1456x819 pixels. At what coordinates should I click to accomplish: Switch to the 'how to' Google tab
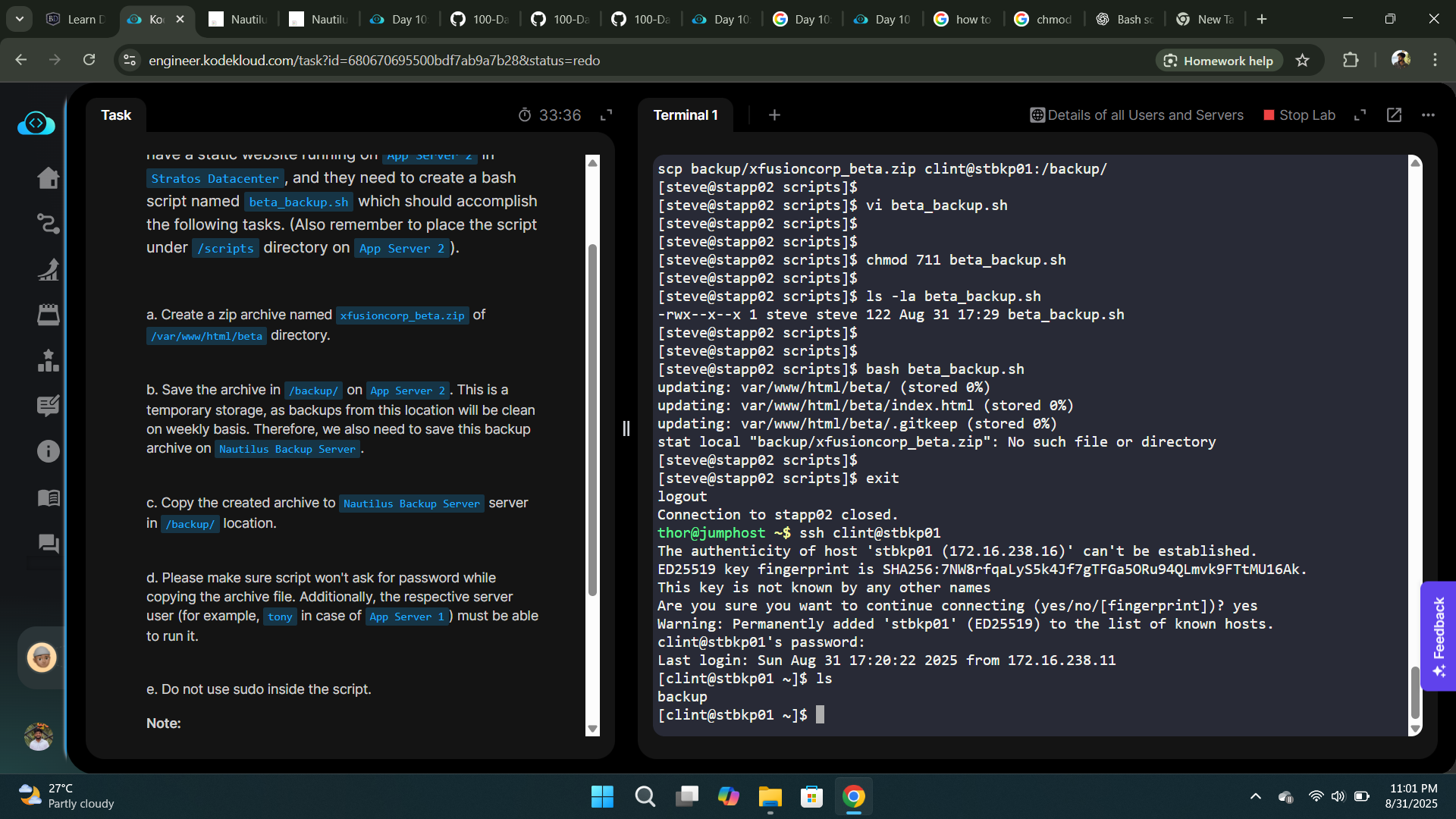point(963,19)
